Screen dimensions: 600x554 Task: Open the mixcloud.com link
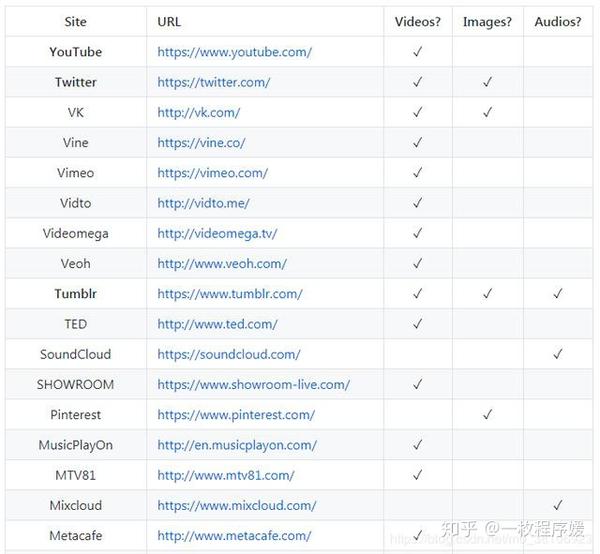coord(237,505)
